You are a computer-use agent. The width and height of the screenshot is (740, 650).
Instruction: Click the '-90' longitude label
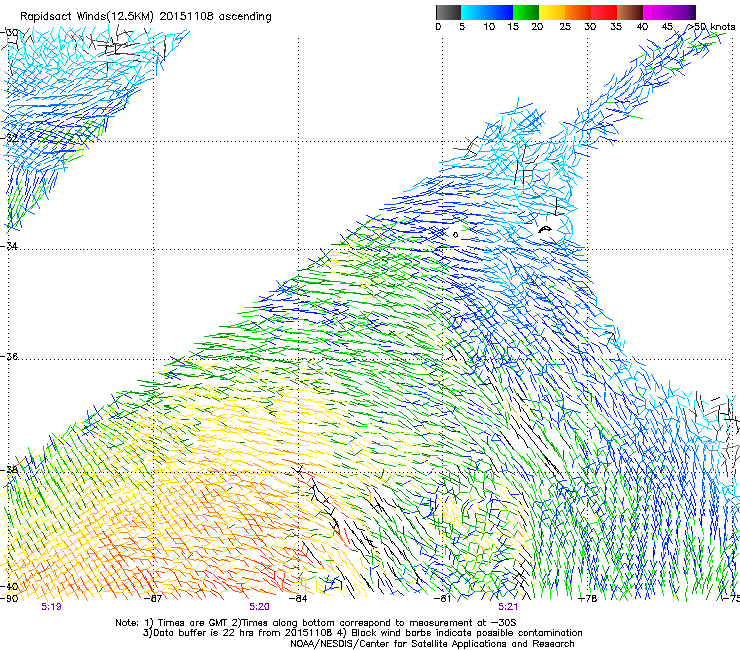(9, 599)
